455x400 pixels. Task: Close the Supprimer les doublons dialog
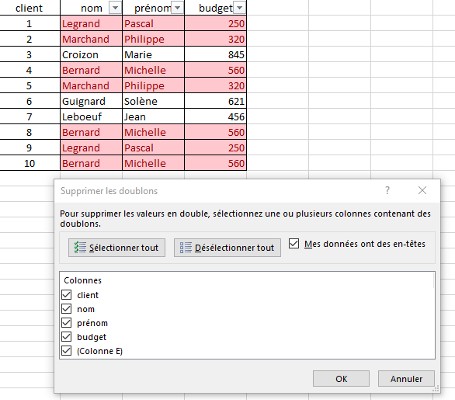pyautogui.click(x=422, y=190)
